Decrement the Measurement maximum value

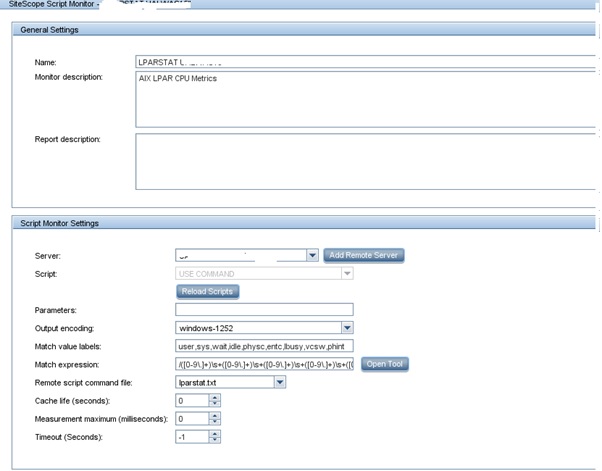(215, 422)
